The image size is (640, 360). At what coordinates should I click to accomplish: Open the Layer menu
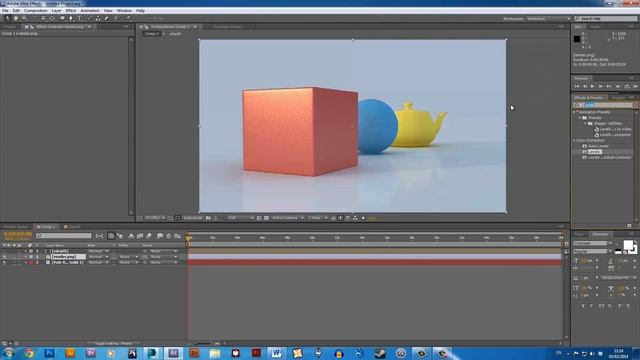pyautogui.click(x=56, y=11)
